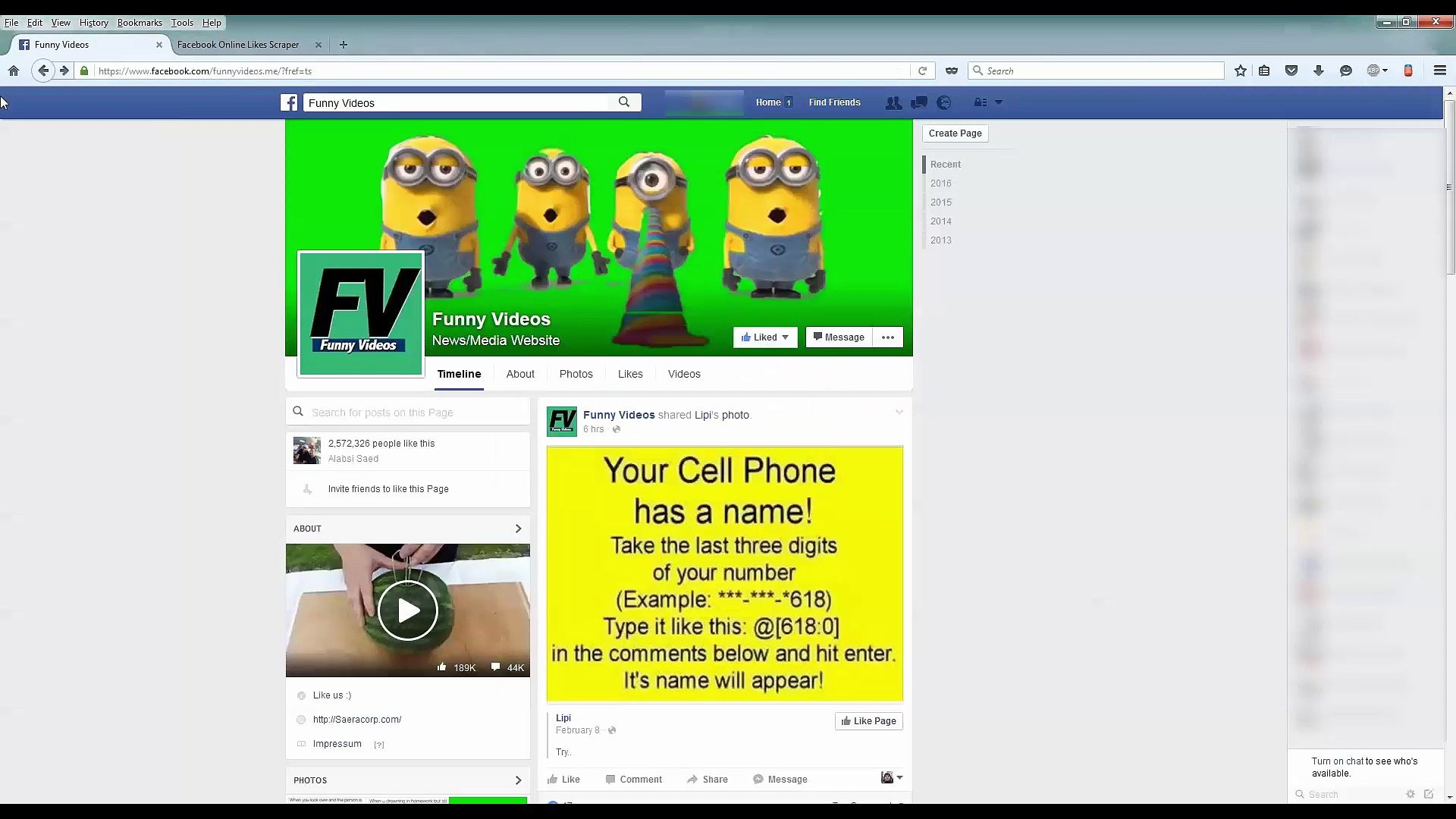Open the post options chevron
Image resolution: width=1456 pixels, height=819 pixels.
pyautogui.click(x=899, y=413)
